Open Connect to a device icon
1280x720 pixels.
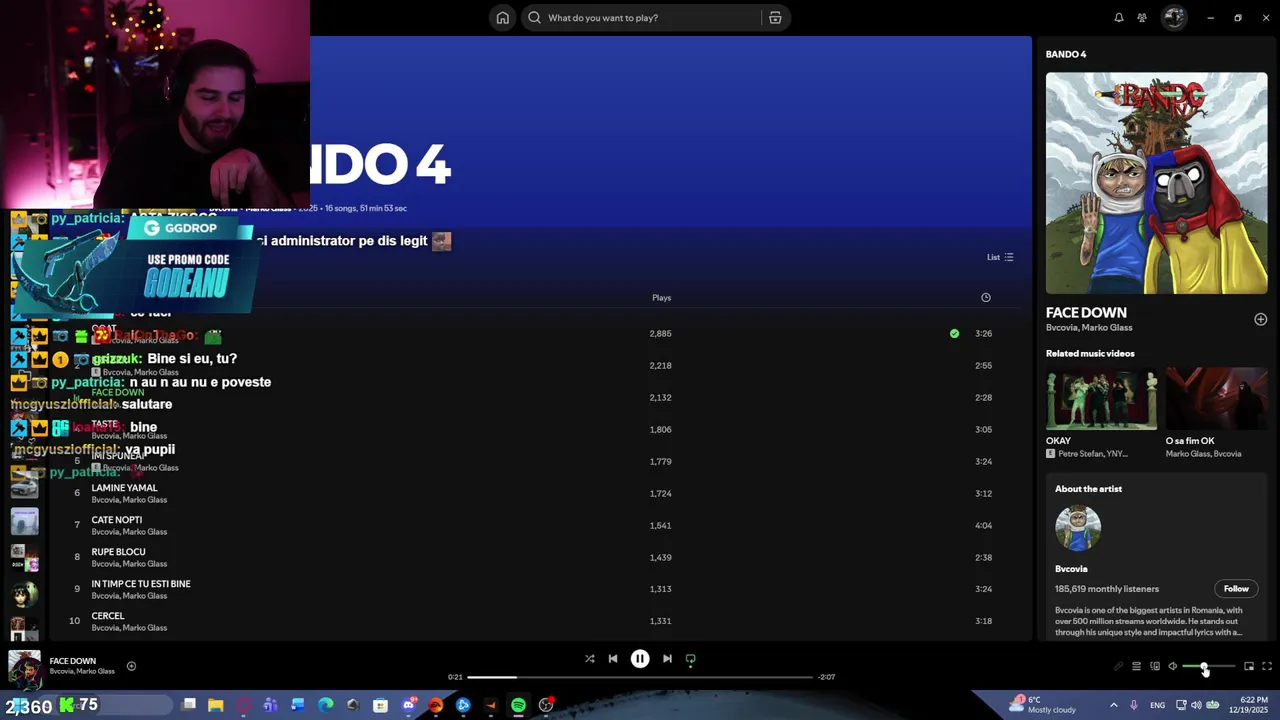click(x=1155, y=666)
